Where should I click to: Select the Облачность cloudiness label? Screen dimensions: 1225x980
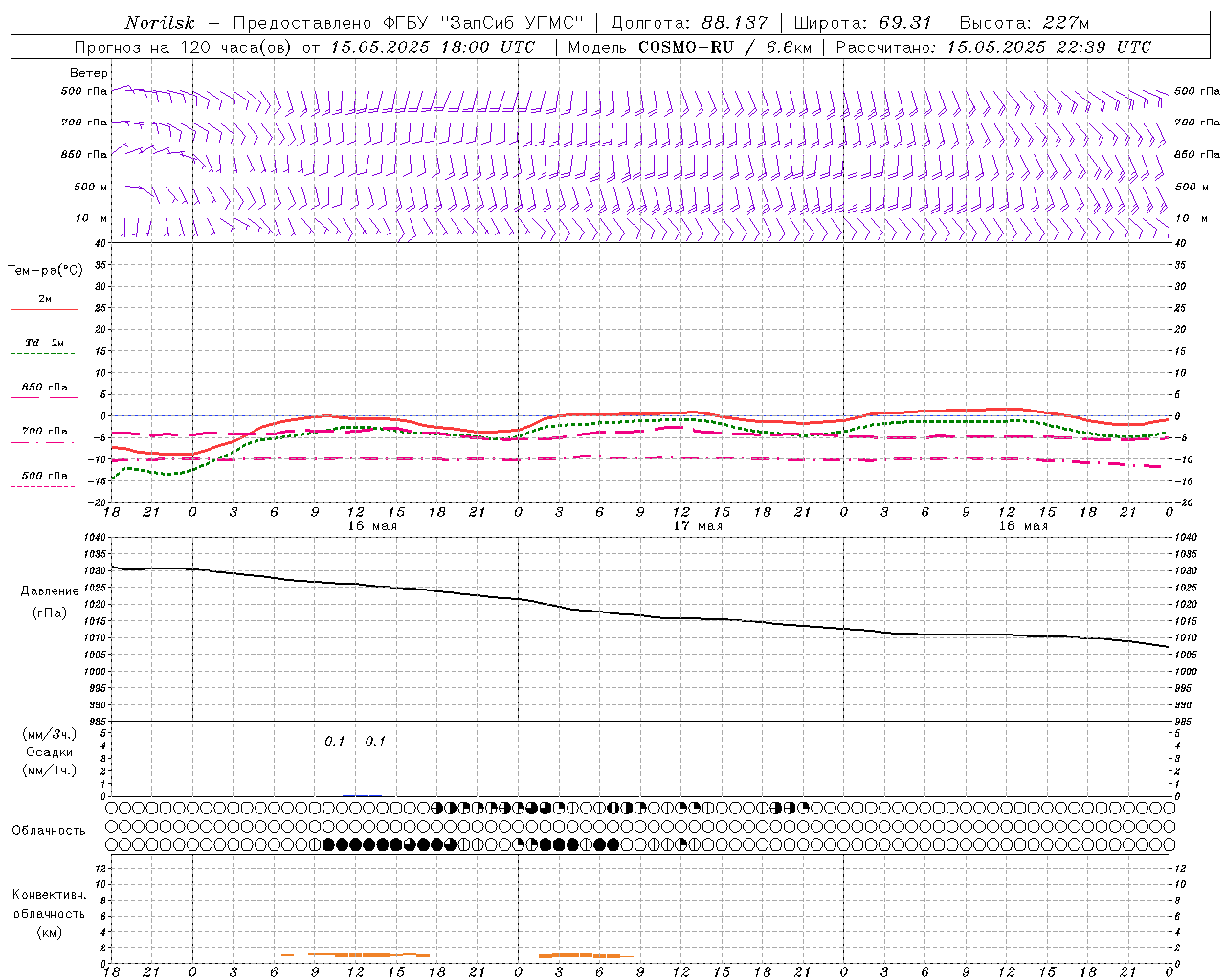coord(48,830)
